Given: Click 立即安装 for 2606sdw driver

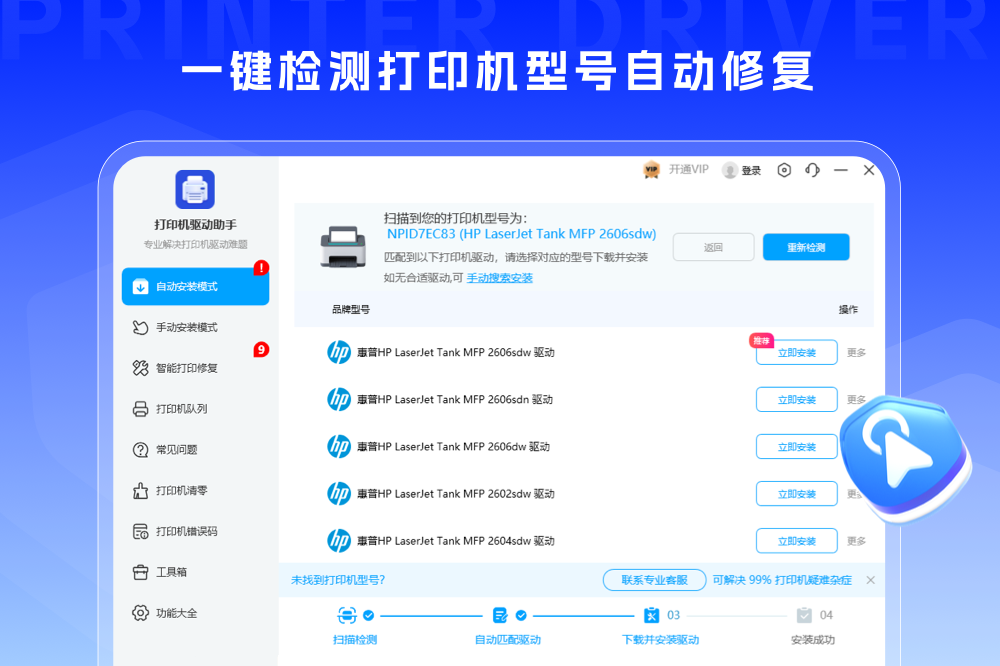Looking at the screenshot, I should point(797,353).
